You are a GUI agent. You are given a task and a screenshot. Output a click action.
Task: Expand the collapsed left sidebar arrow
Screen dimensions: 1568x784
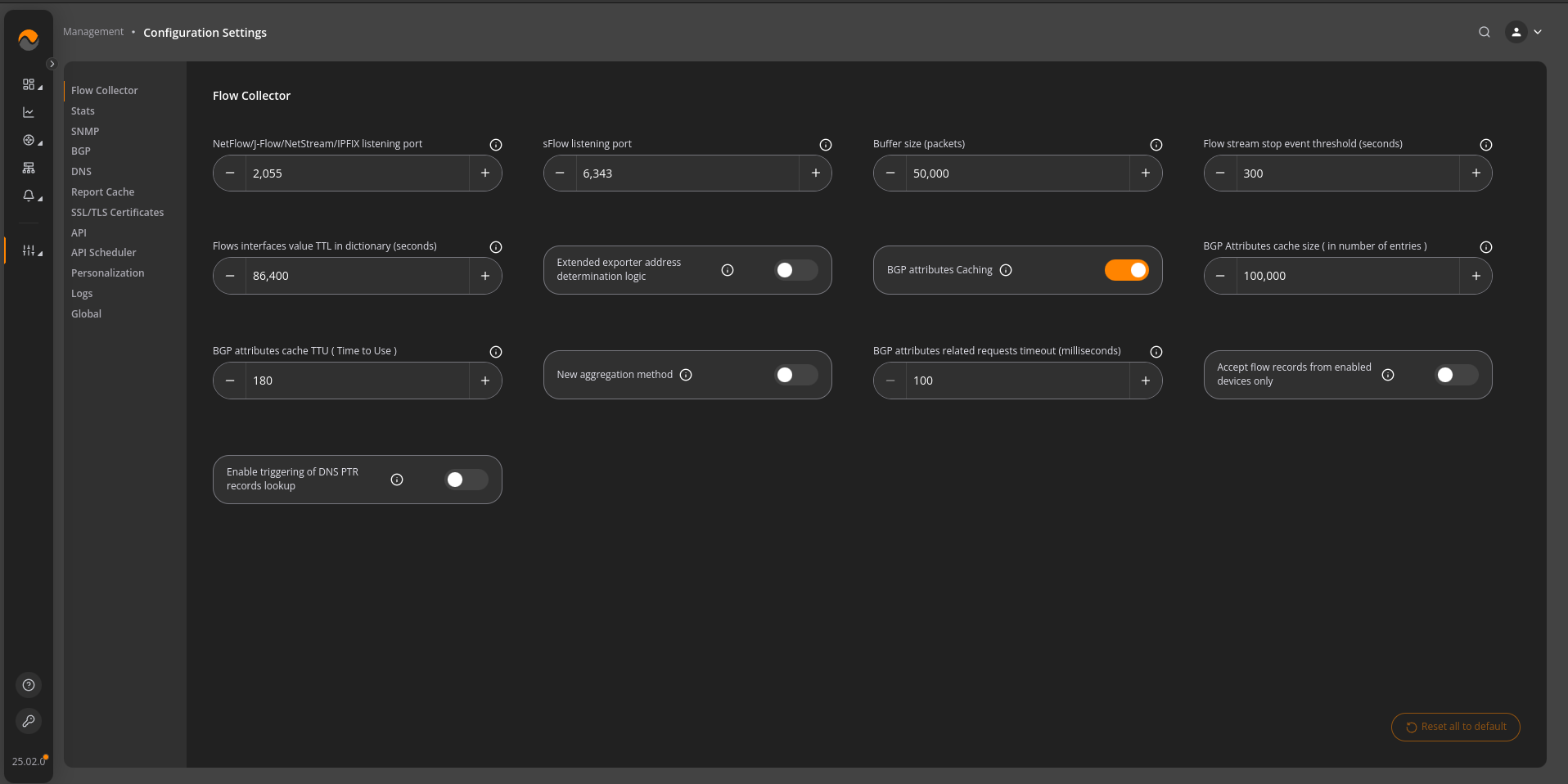click(x=52, y=64)
